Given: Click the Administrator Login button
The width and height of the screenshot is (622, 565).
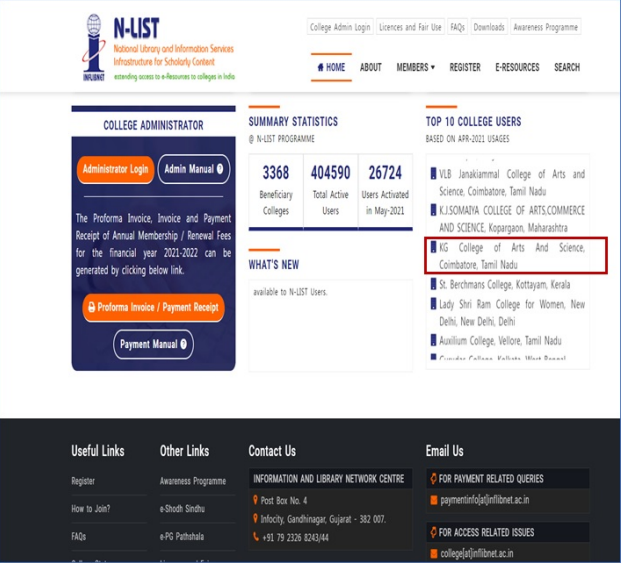Looking at the screenshot, I should [115, 169].
